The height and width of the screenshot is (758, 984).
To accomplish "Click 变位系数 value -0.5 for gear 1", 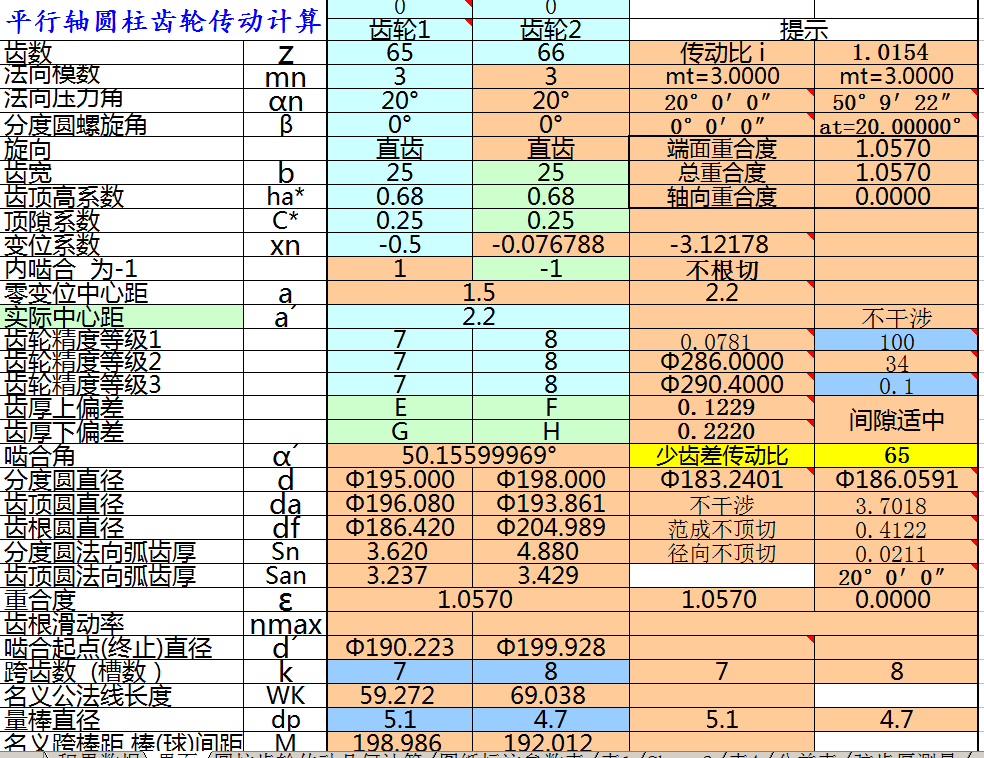I will 400,245.
